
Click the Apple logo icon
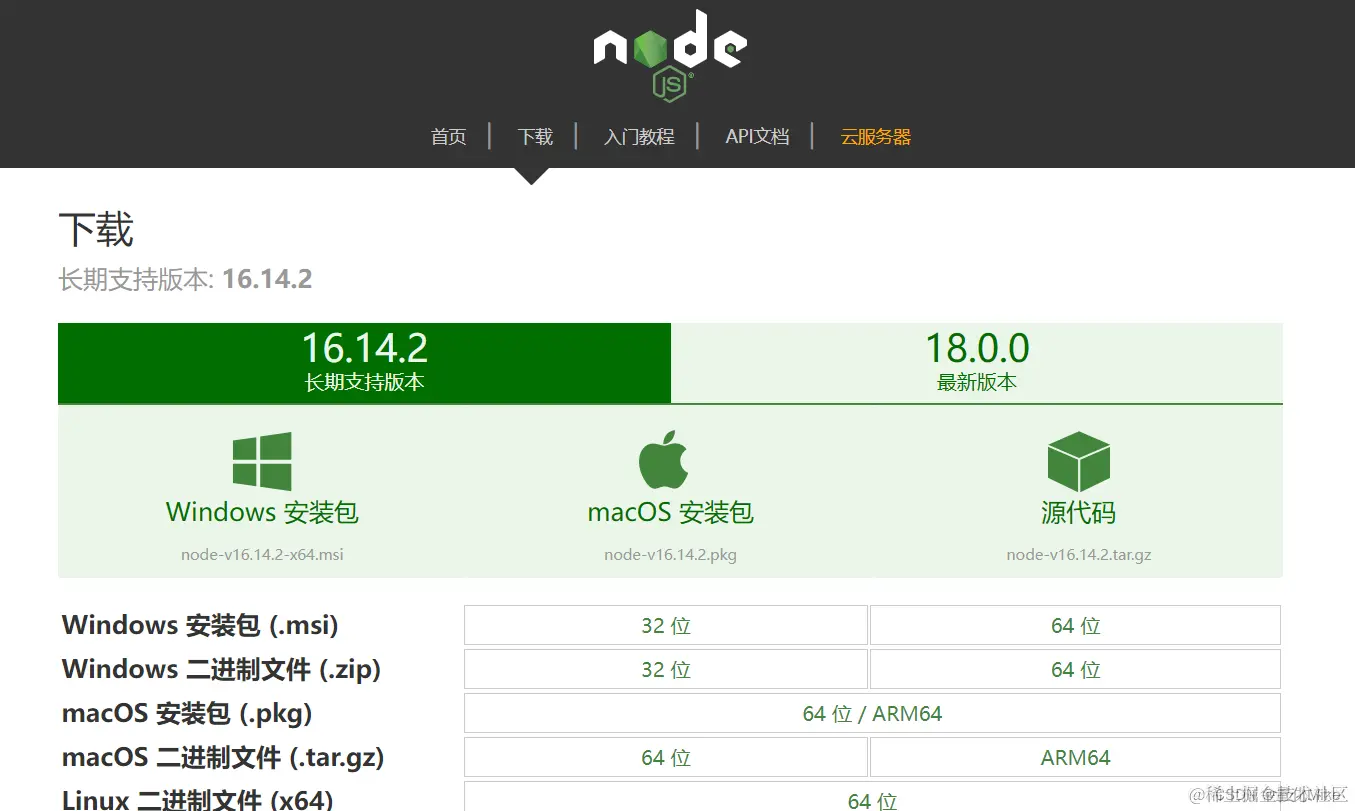click(x=664, y=460)
